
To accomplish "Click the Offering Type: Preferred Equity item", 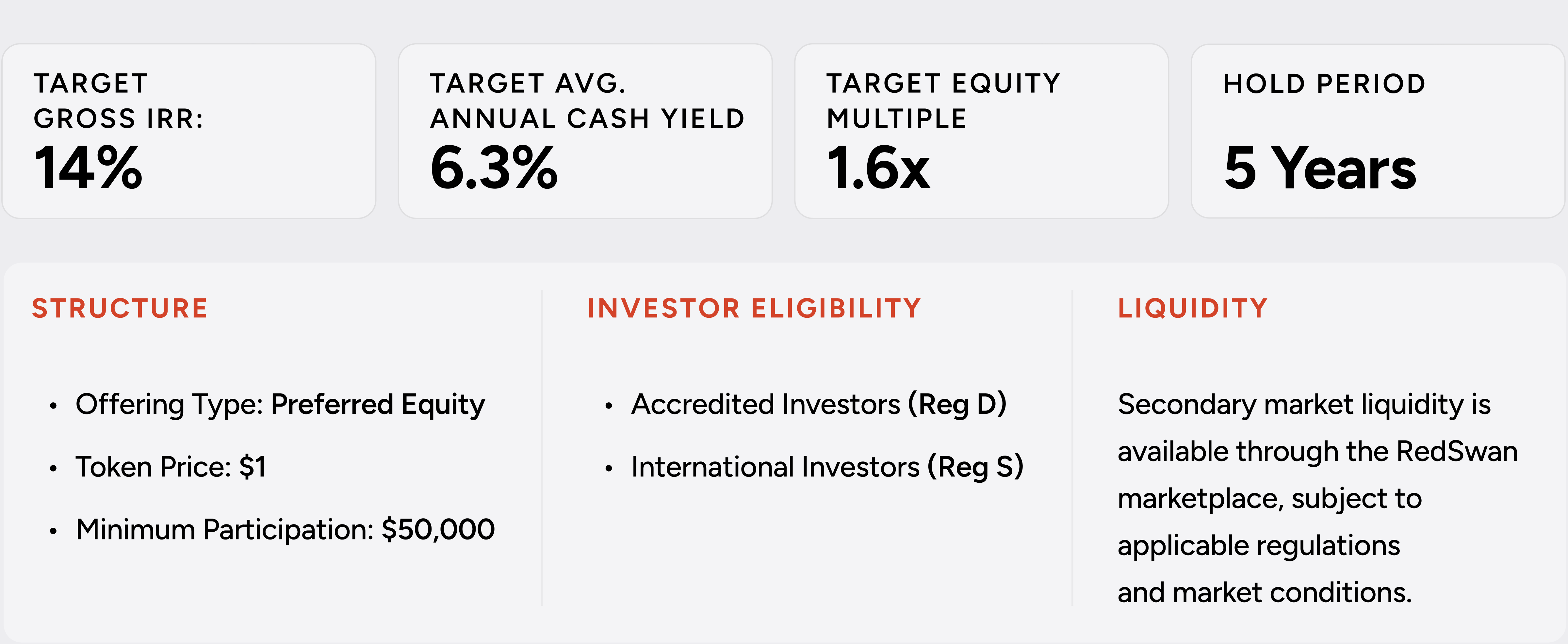I will [x=280, y=405].
